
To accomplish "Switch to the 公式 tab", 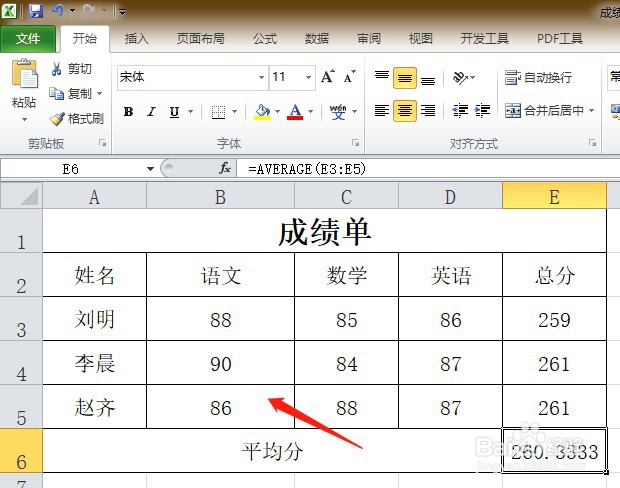I will tap(265, 38).
